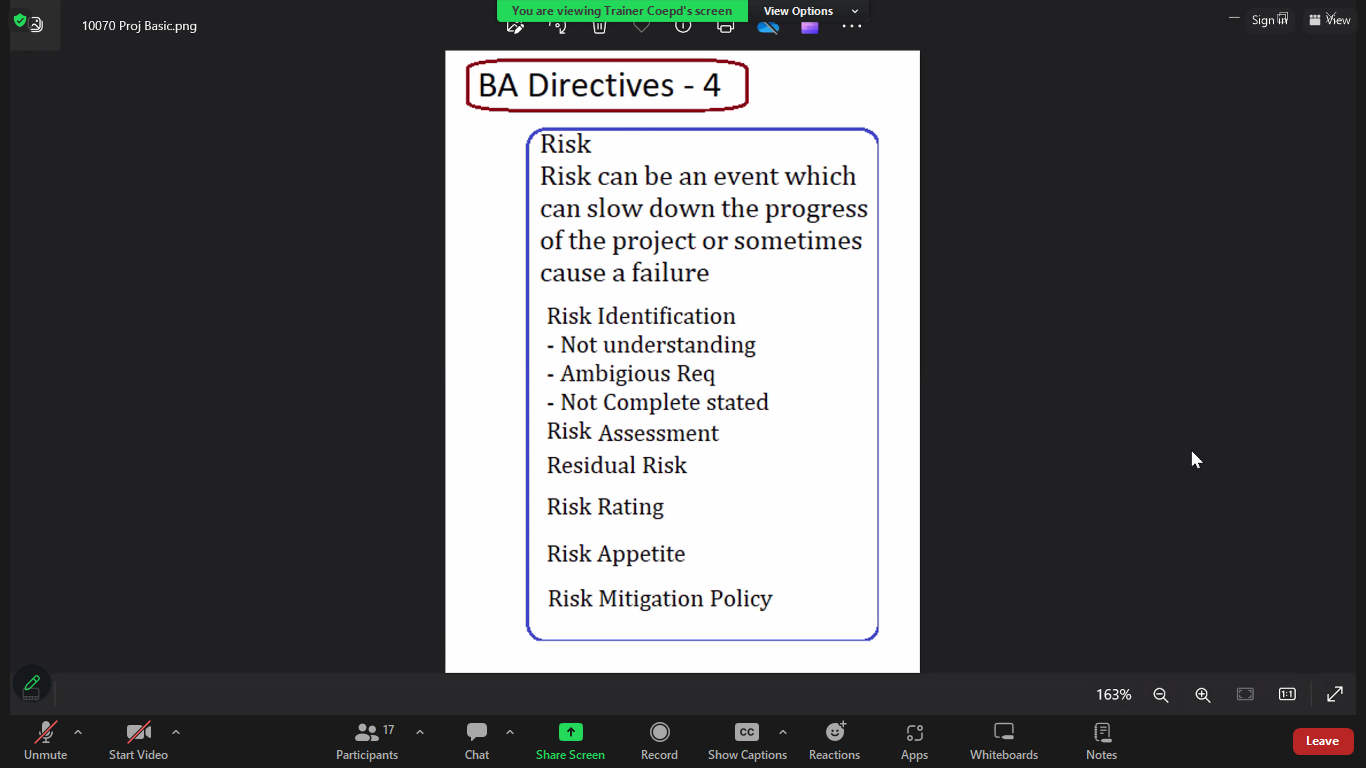Click the '- Not Complete stated' line
This screenshot has height=768, width=1366.
pos(658,402)
